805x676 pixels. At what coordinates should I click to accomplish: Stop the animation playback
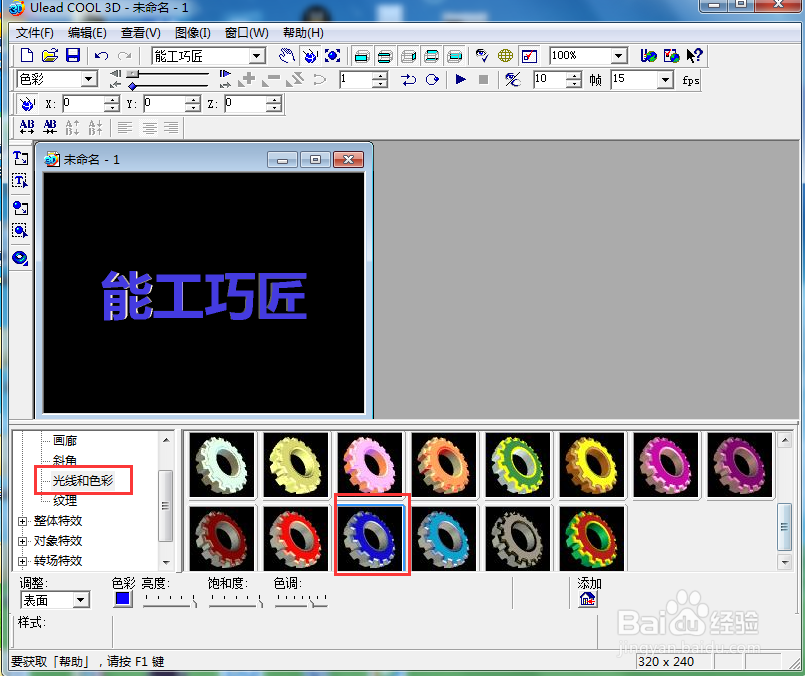coord(483,80)
